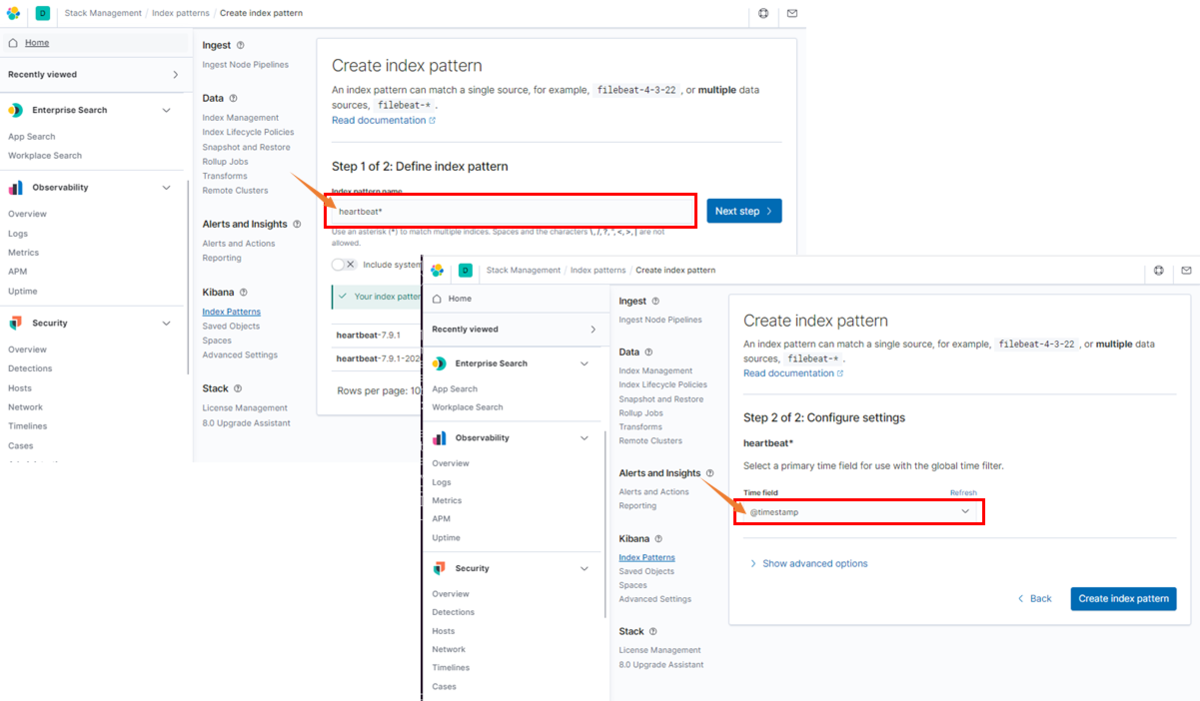
Task: Open Read documentation link in Step 1 window
Action: tap(384, 120)
